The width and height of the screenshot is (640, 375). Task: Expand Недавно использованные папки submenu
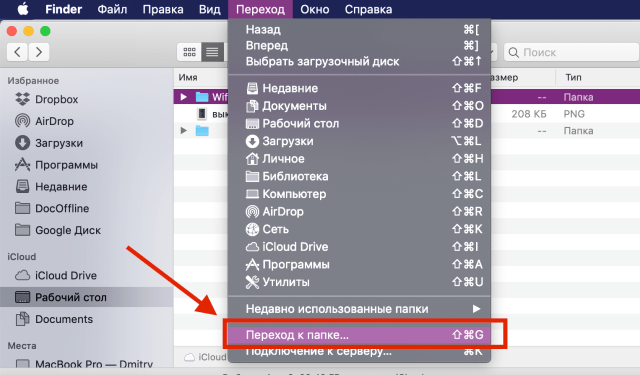pos(359,309)
